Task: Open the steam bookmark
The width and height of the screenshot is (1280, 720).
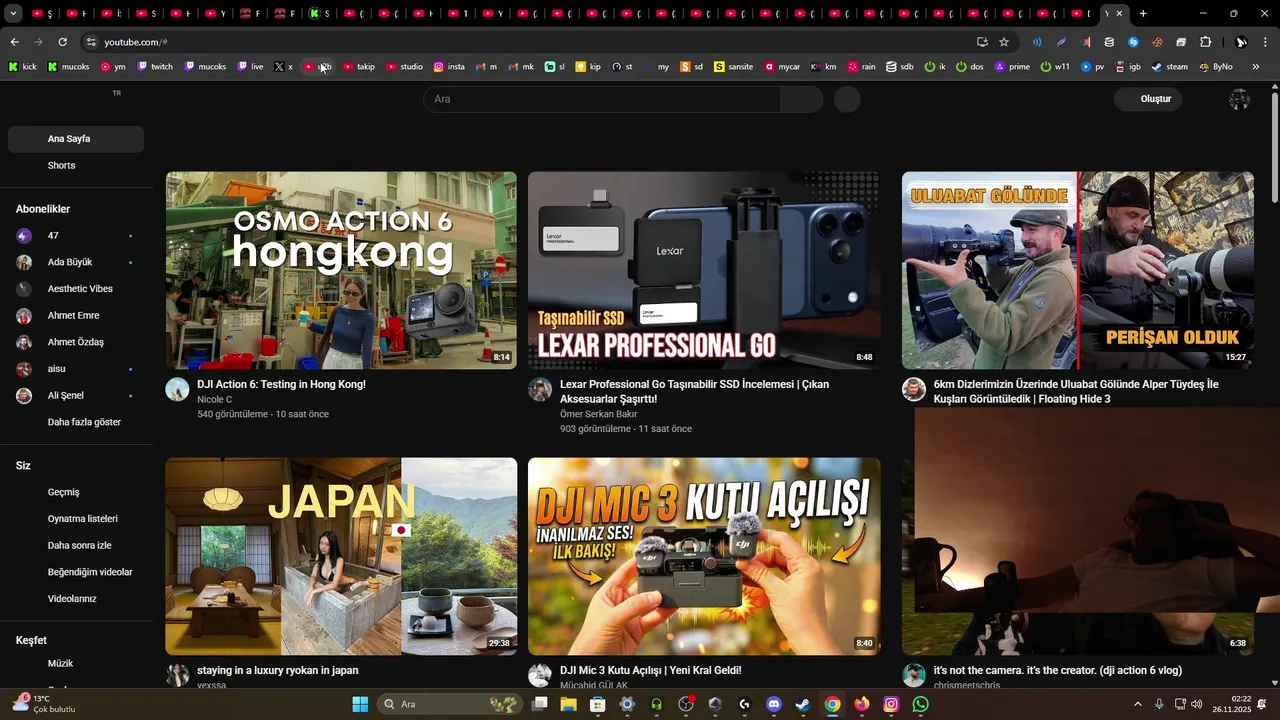Action: [1169, 67]
